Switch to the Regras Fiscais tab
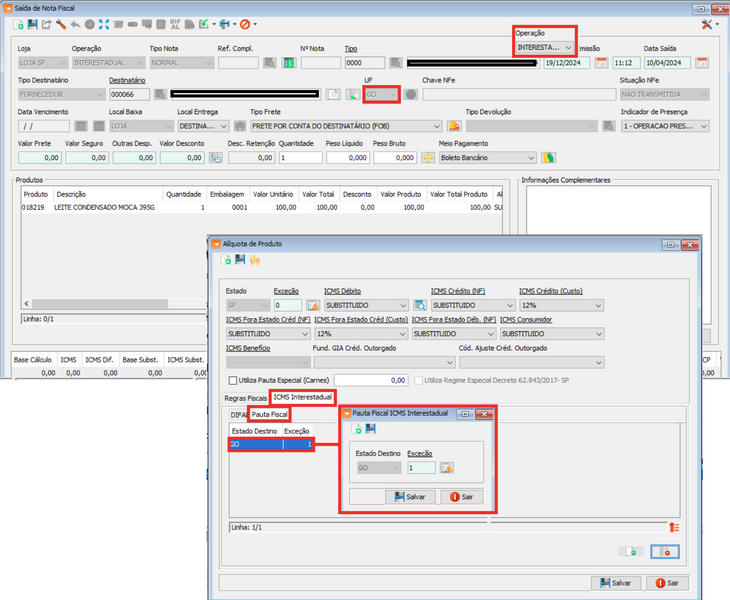Screen dimensions: 730x600 point(245,398)
